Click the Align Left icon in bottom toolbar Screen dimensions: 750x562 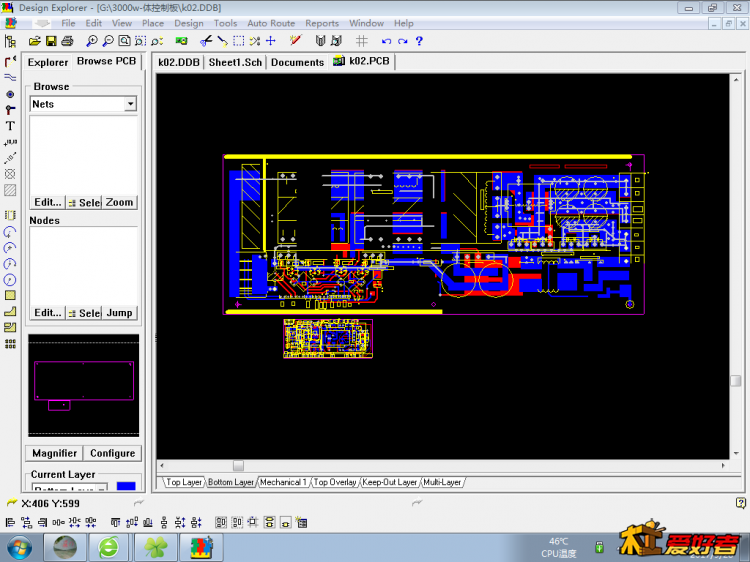11,522
